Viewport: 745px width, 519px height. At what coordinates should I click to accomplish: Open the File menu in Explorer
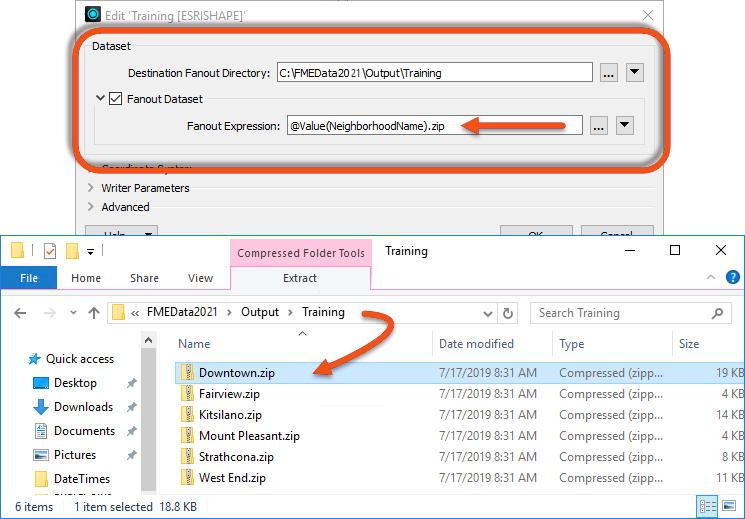[29, 278]
